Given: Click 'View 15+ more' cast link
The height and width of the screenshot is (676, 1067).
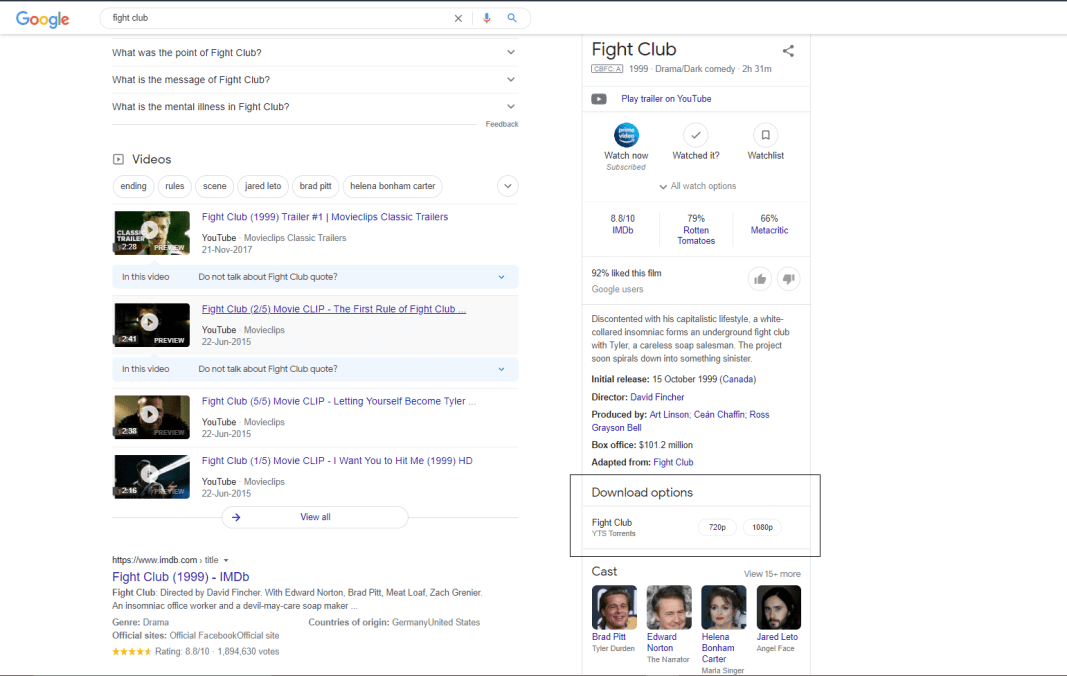Looking at the screenshot, I should click(772, 574).
